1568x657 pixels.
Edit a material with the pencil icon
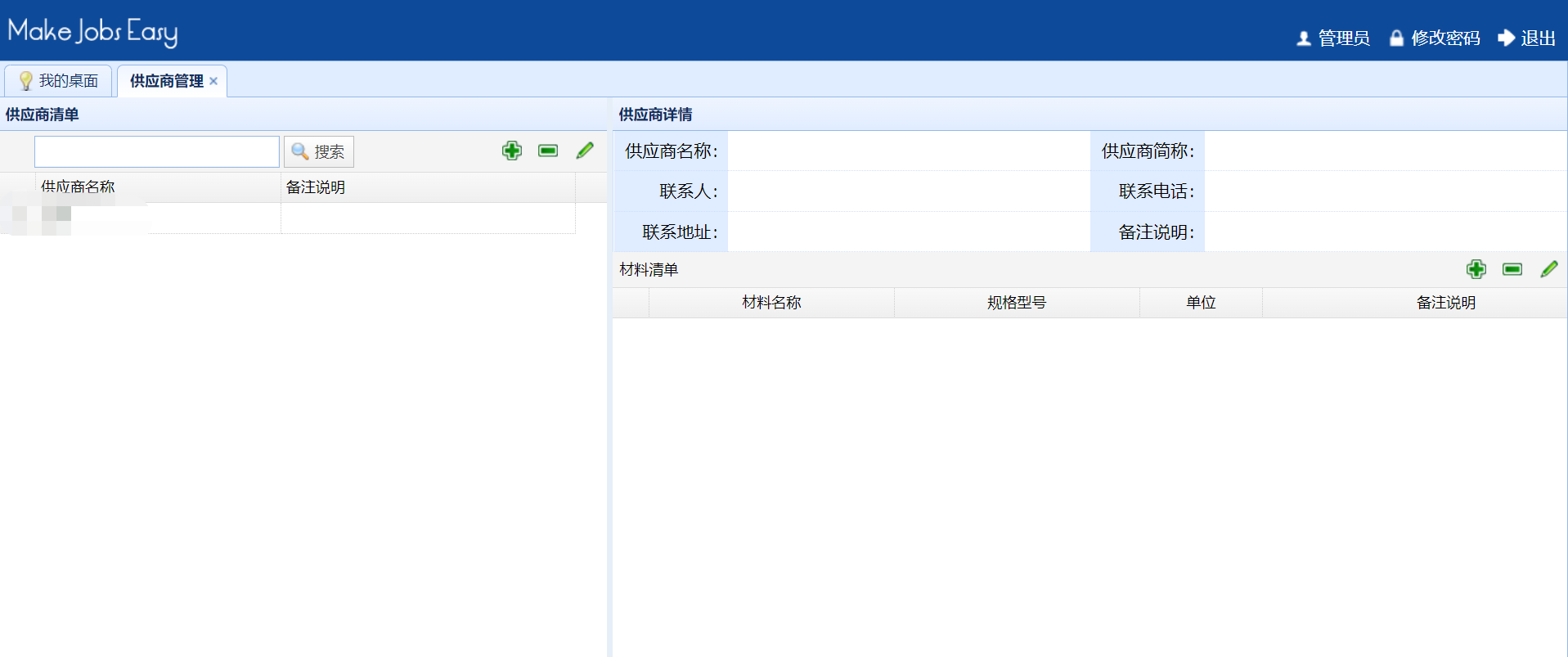(x=1549, y=269)
